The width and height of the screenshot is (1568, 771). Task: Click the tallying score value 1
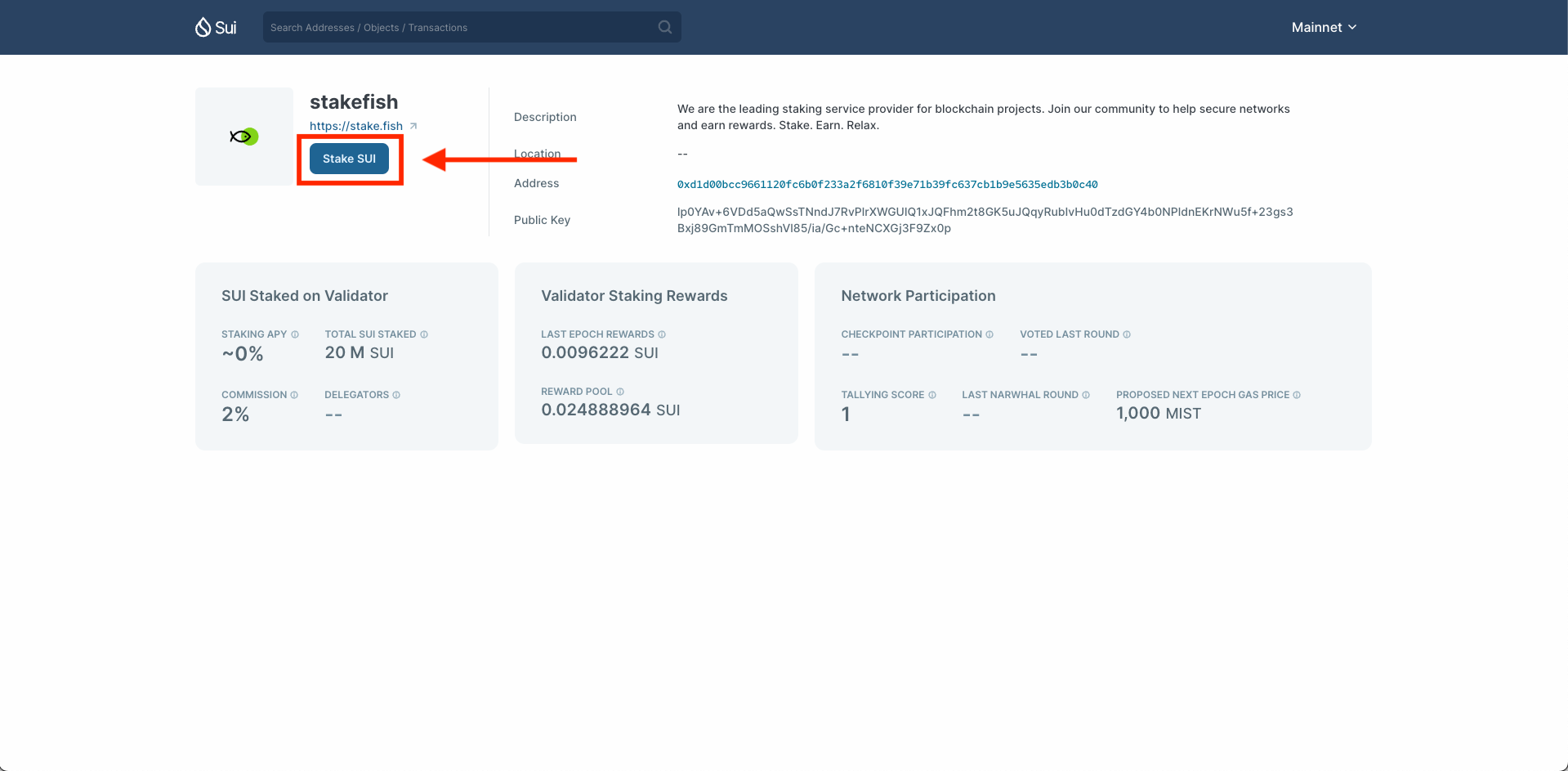click(846, 415)
